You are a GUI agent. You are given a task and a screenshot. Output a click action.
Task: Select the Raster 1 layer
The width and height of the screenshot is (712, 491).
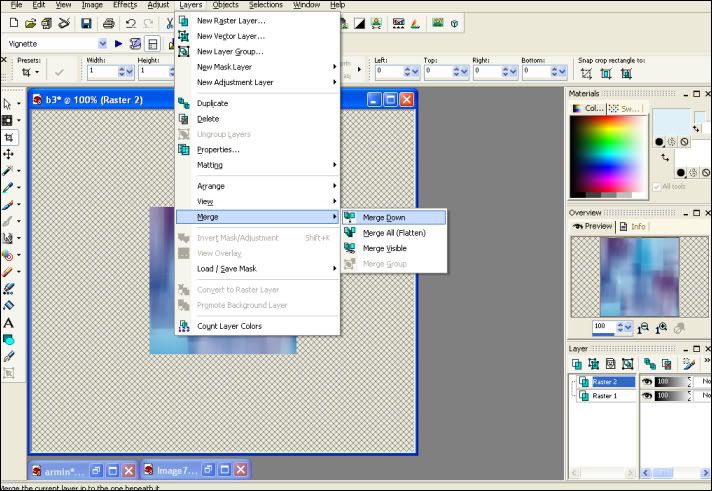[x=605, y=396]
